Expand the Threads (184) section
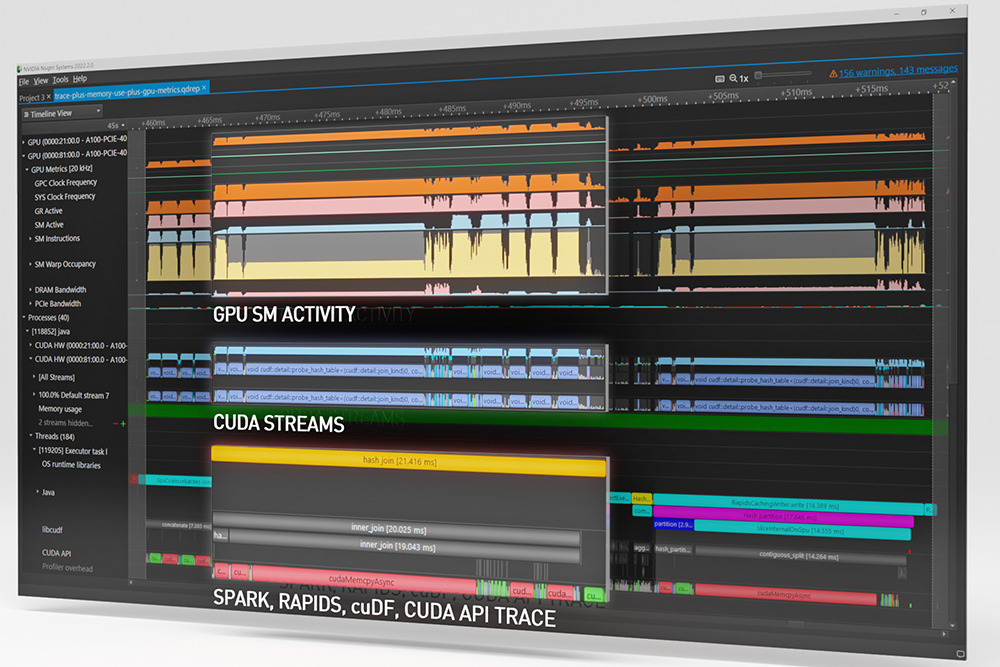This screenshot has height=667, width=1000. pos(31,437)
